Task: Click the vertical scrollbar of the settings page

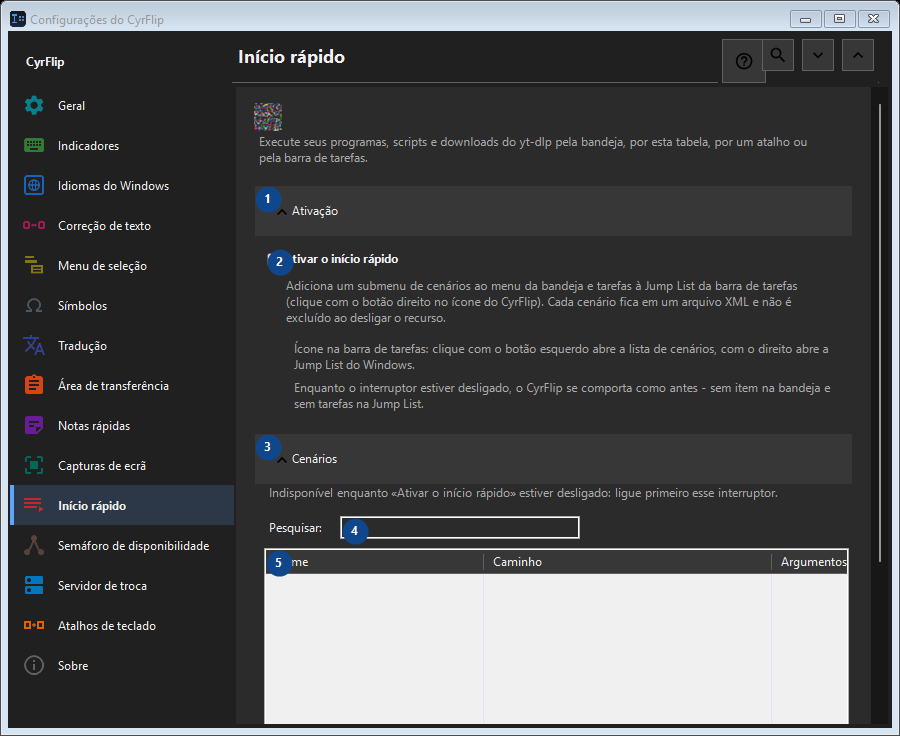Action: [879, 333]
